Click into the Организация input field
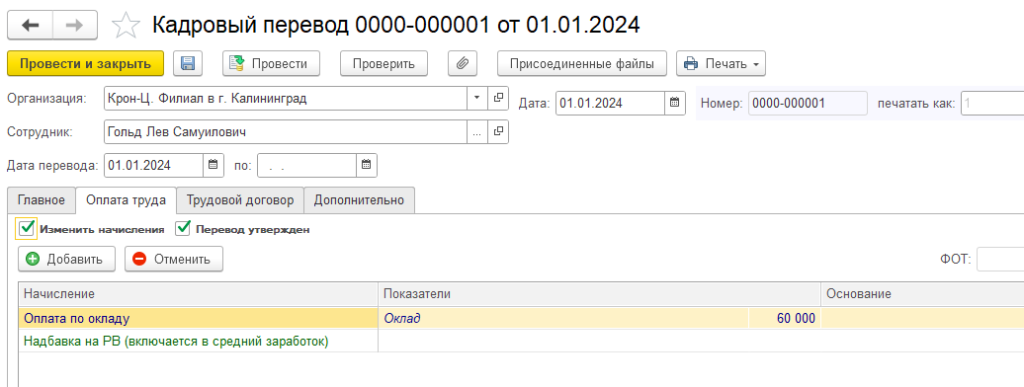This screenshot has height=387, width=1024. click(285, 98)
